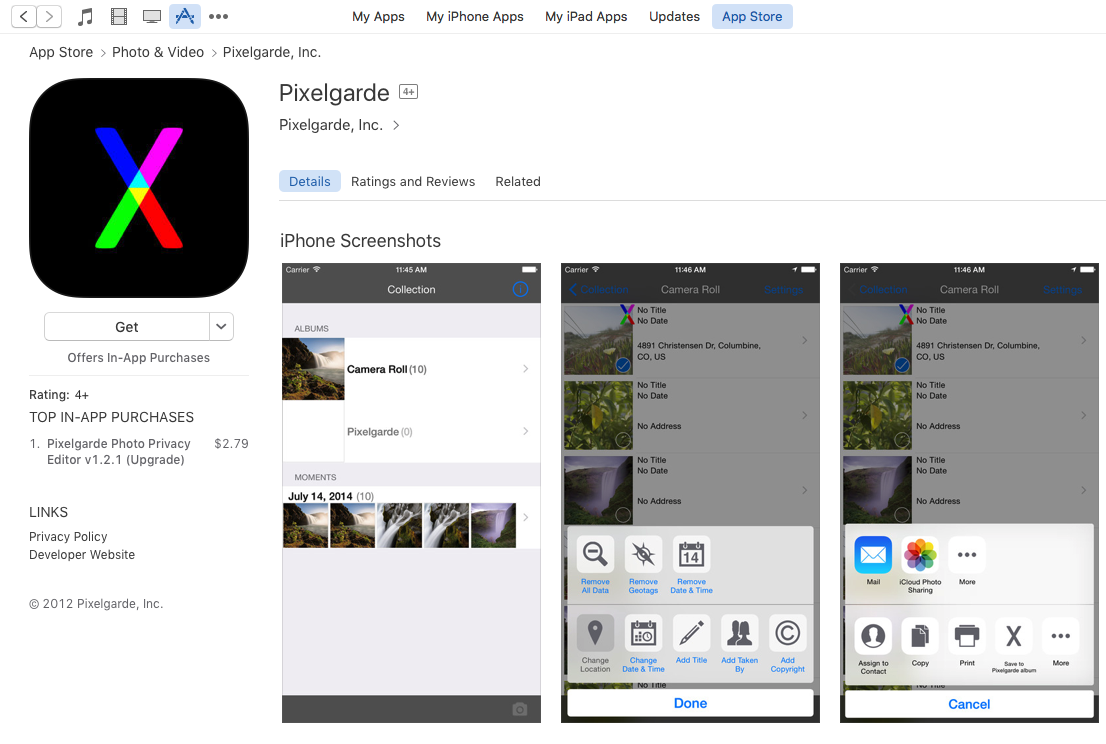This screenshot has height=744, width=1106.
Task: Click the Done button in second screenshot
Action: coord(690,703)
